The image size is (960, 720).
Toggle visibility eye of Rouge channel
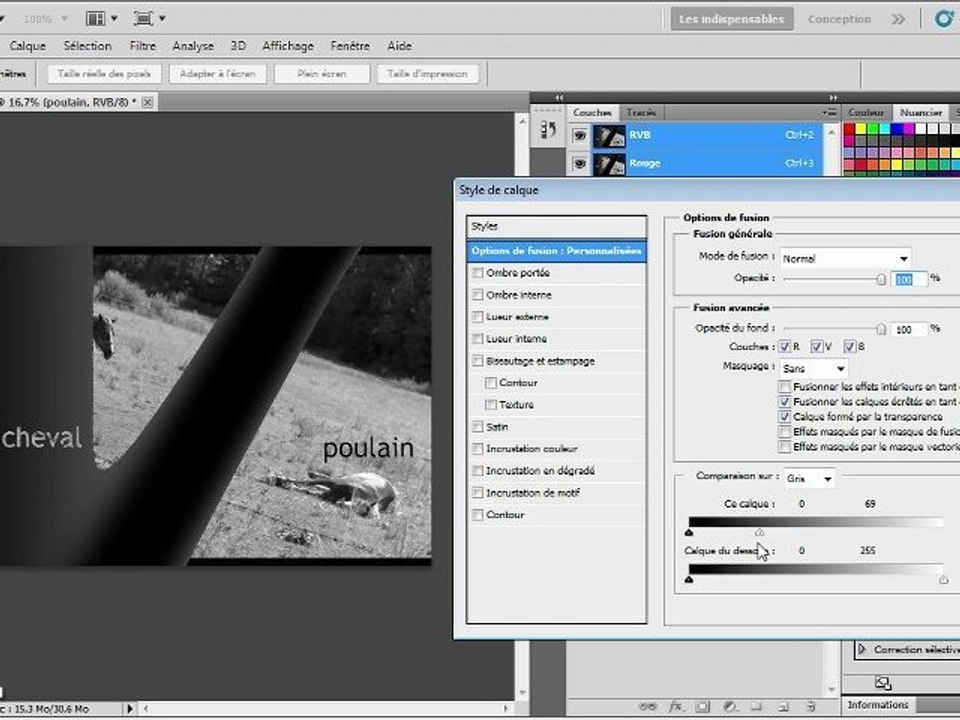580,163
